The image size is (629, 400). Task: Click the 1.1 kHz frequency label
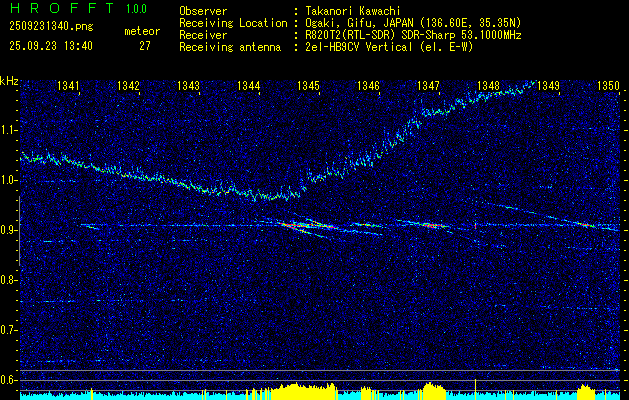pyautogui.click(x=9, y=130)
